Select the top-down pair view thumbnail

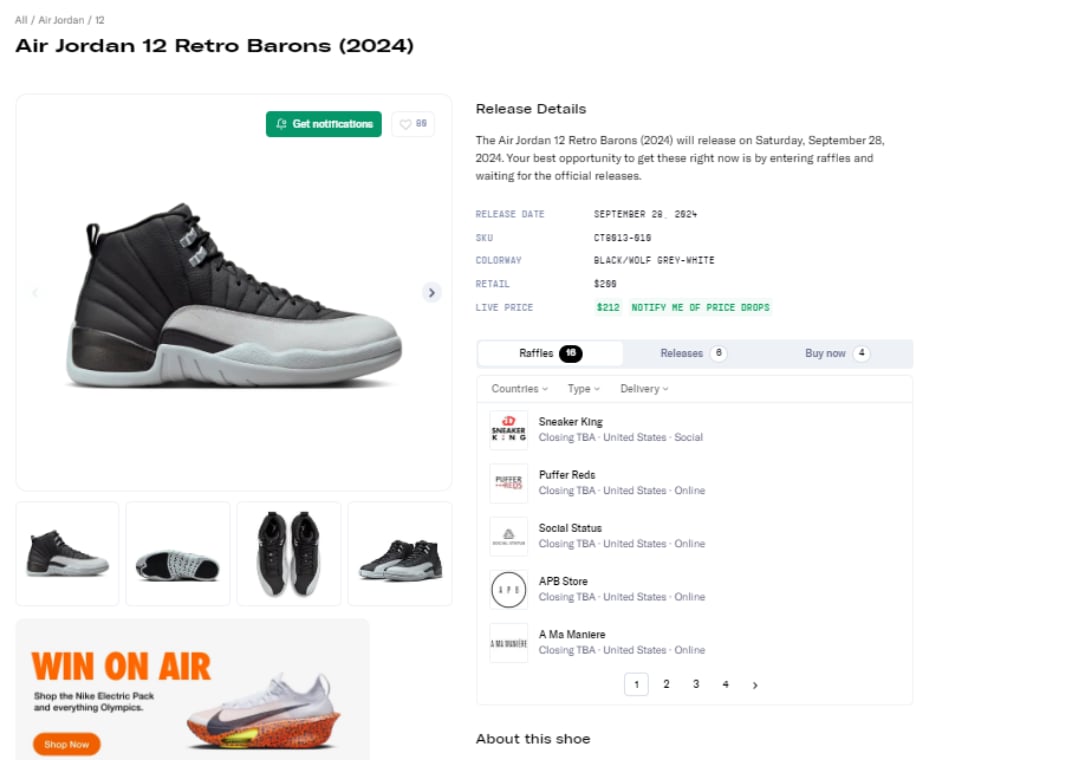point(289,554)
